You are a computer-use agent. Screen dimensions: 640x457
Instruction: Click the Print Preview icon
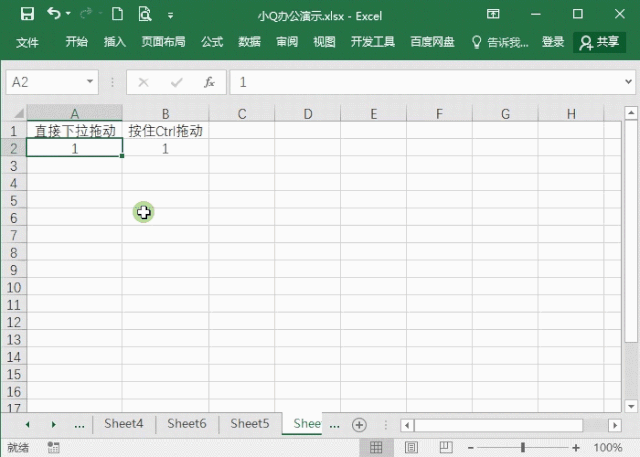144,14
